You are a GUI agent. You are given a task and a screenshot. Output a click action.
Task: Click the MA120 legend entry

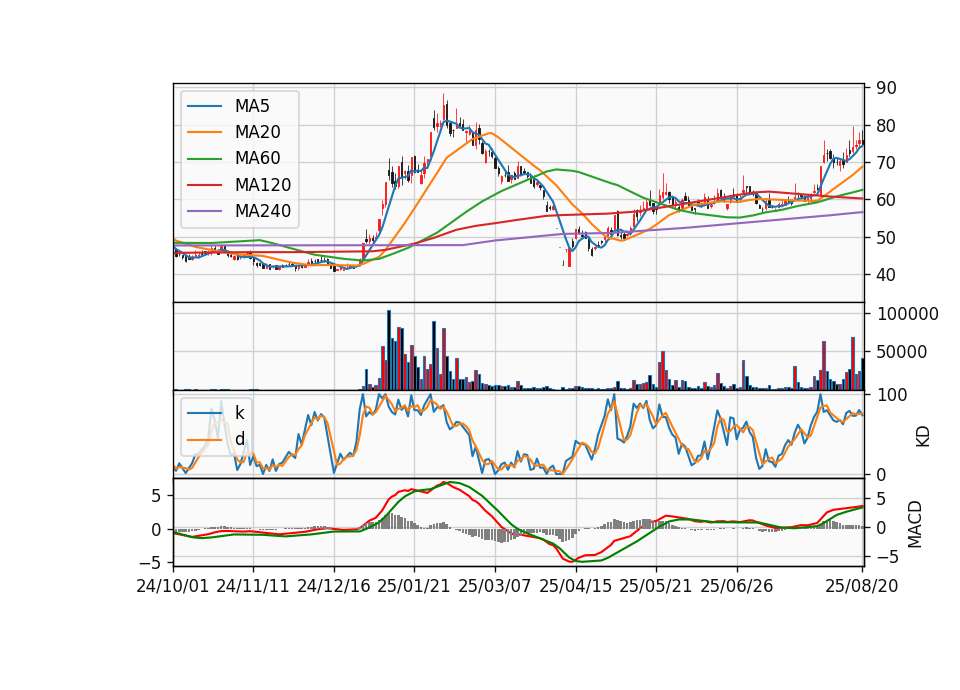[239, 184]
